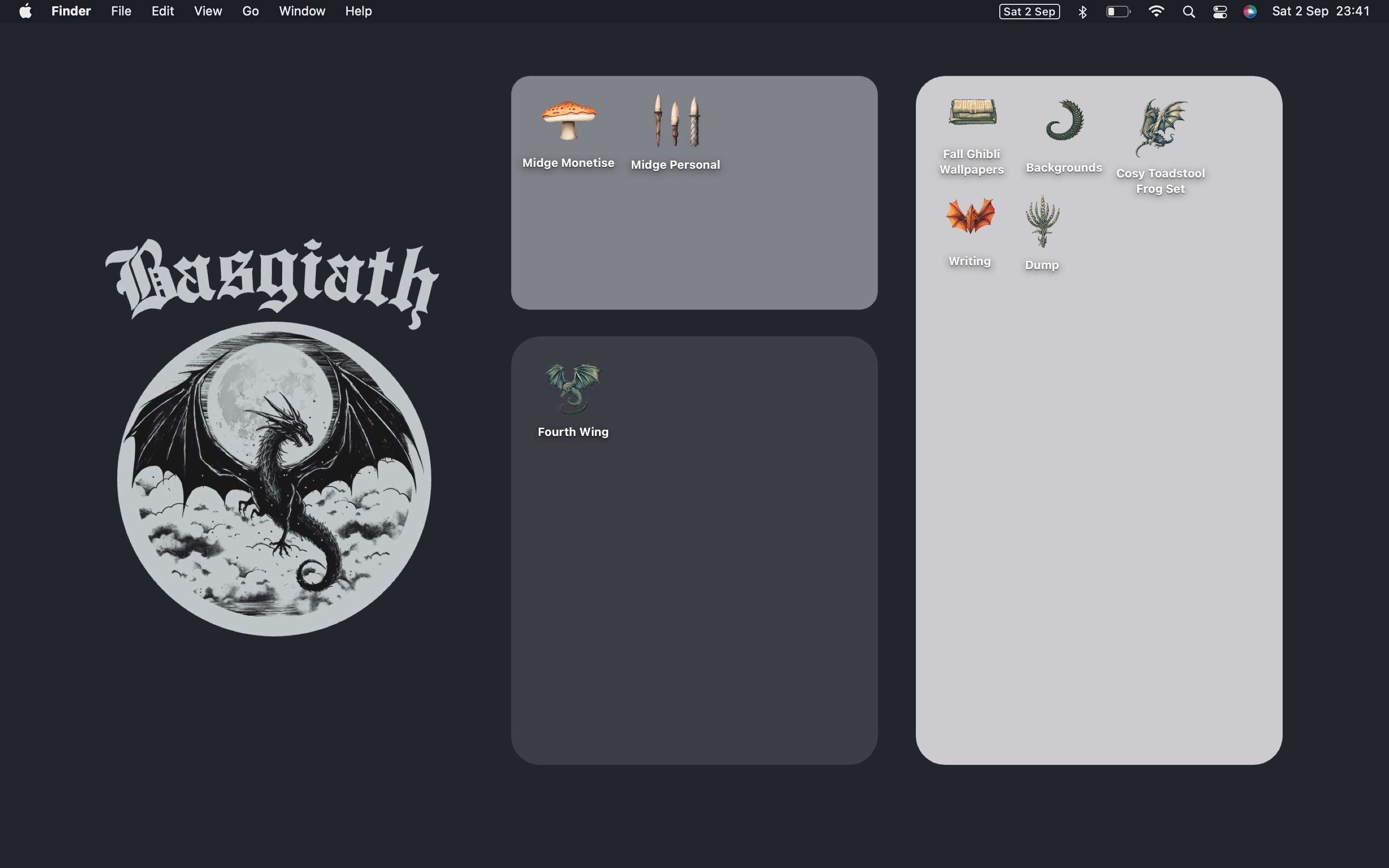1389x868 pixels.
Task: Open the View menu
Action: pyautogui.click(x=207, y=11)
